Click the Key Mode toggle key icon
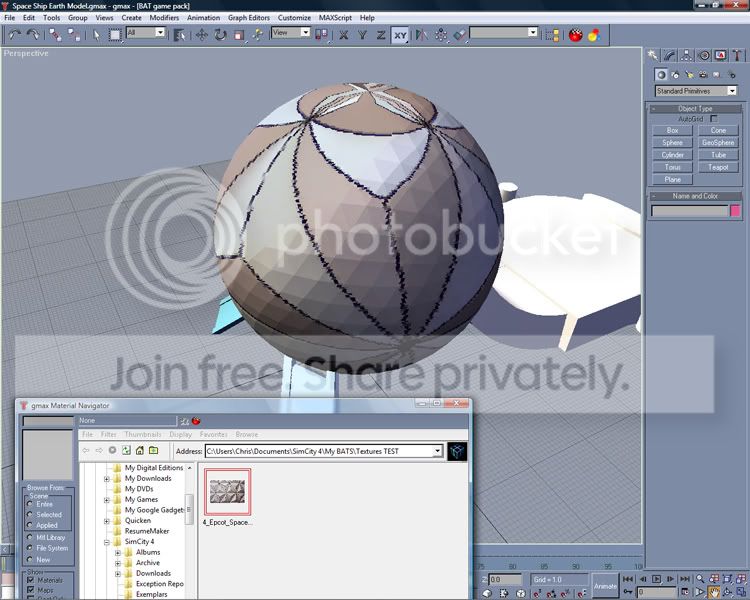The width and height of the screenshot is (750, 600). tap(629, 592)
